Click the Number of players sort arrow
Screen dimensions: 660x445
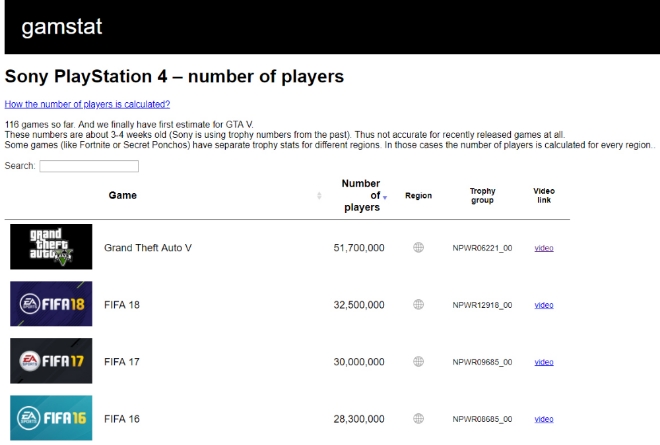385,197
